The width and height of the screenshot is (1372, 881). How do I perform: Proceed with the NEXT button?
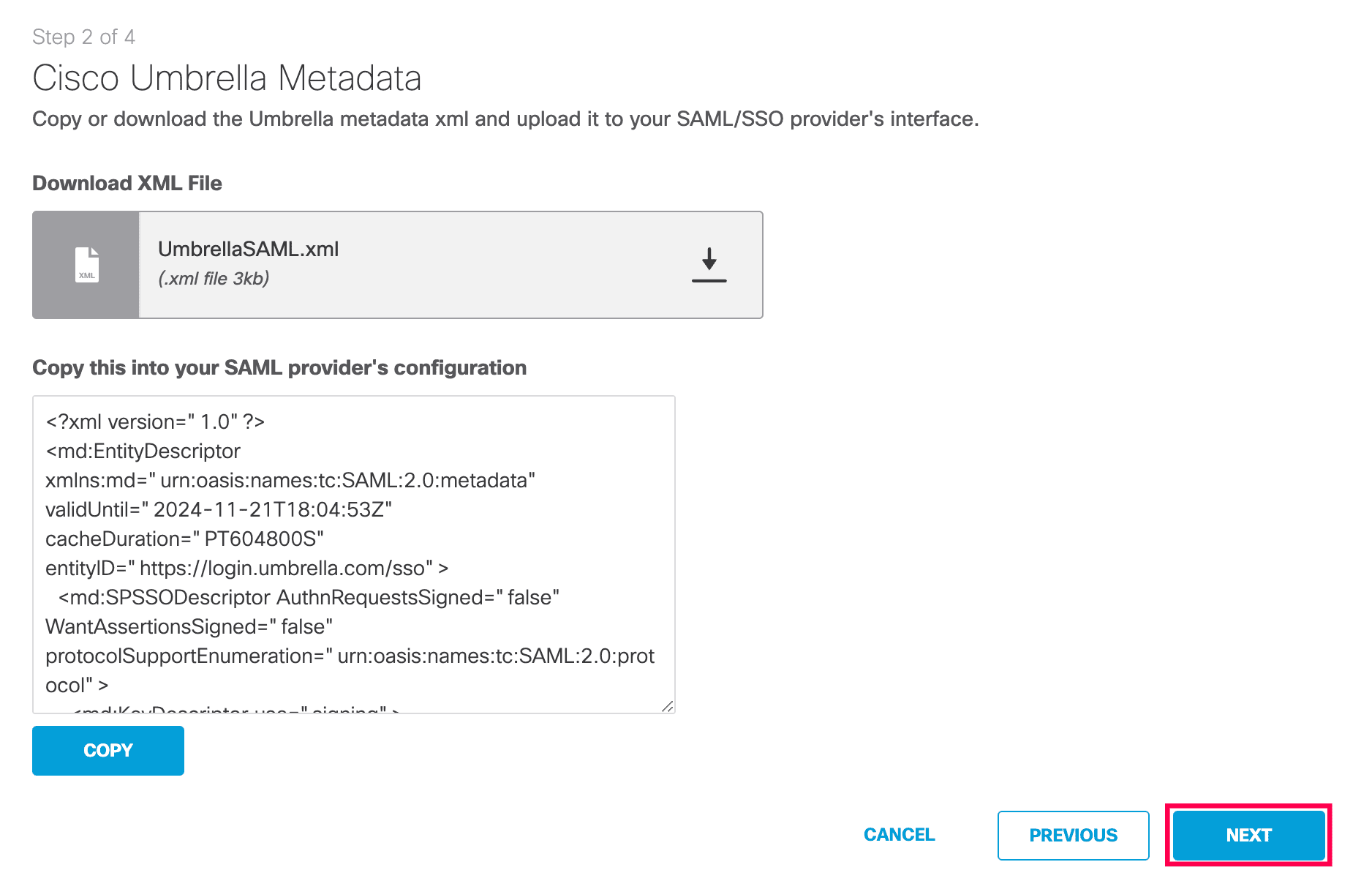click(x=1248, y=835)
